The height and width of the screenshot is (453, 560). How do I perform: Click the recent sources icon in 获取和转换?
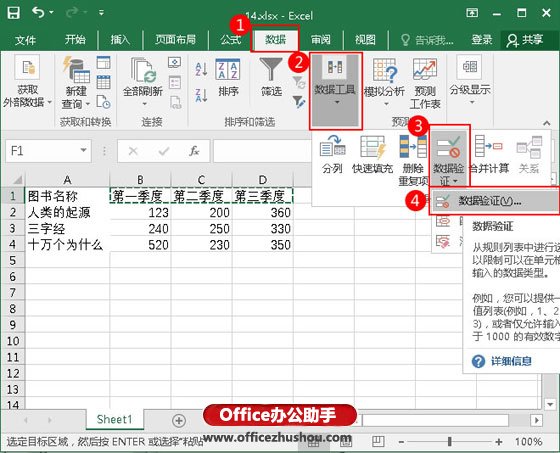(x=103, y=102)
